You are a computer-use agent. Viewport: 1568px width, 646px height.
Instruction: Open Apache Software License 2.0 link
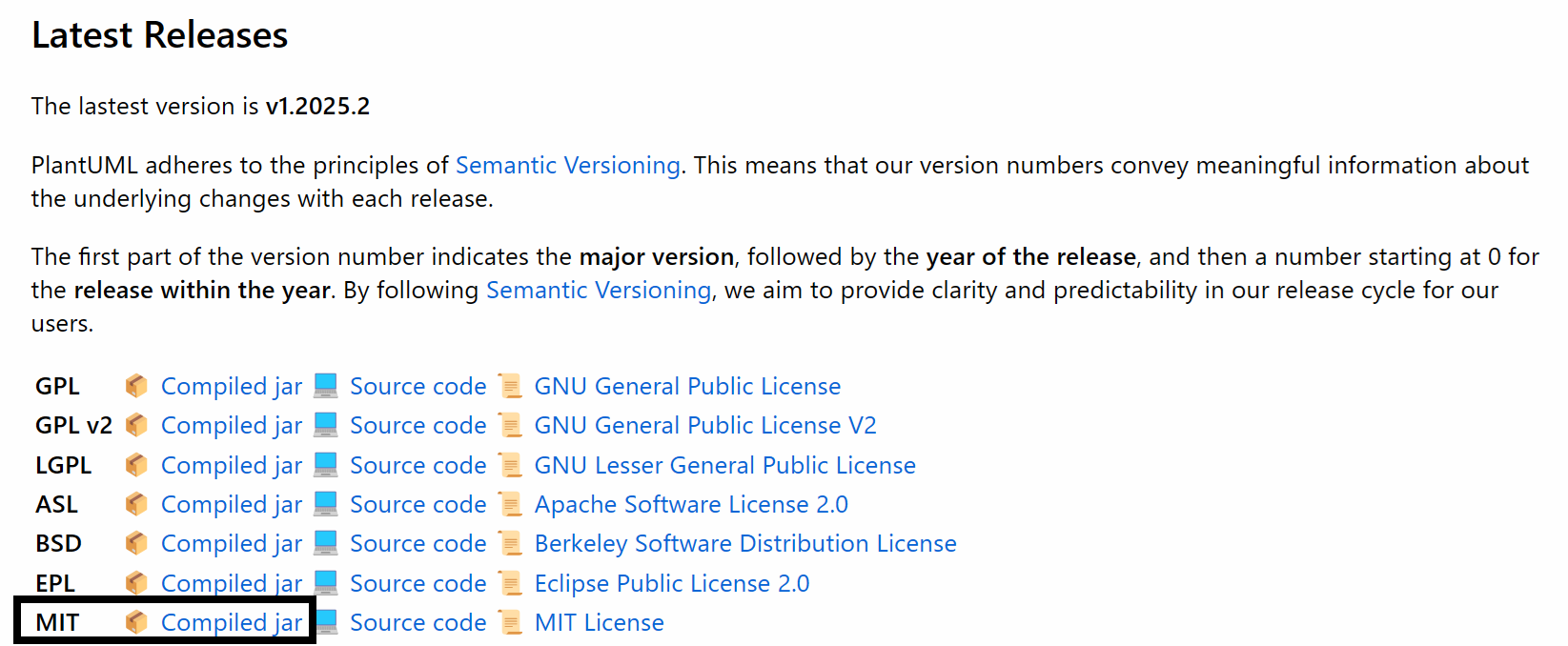(x=691, y=504)
